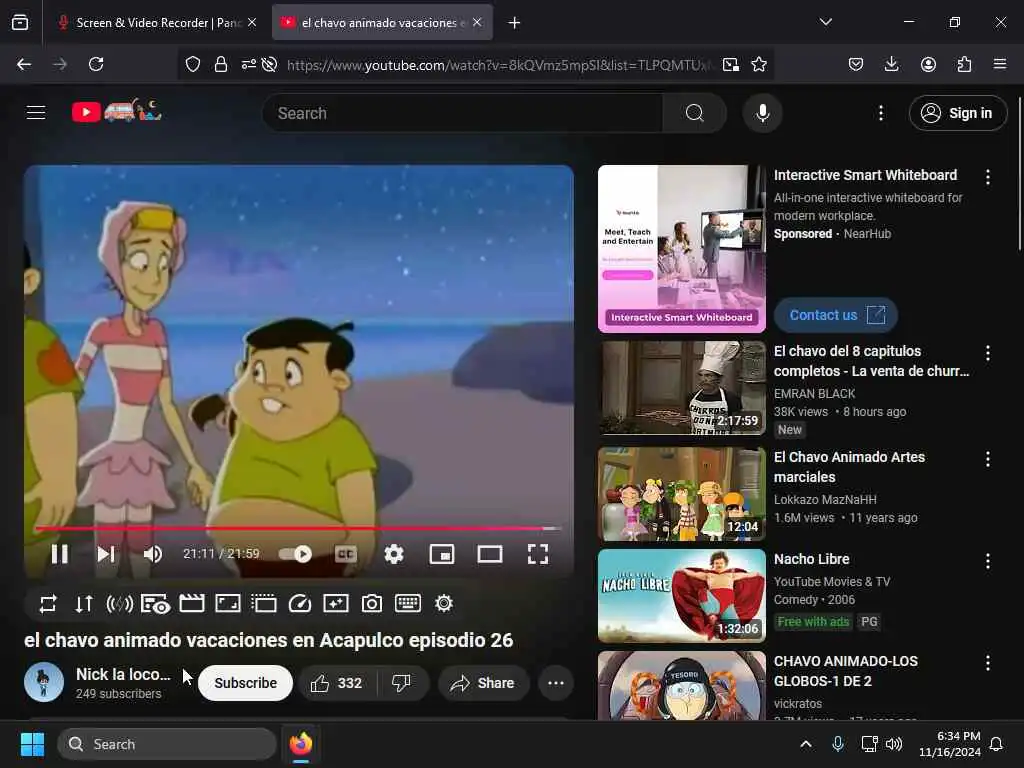Click the YouTube URL address bar
The width and height of the screenshot is (1024, 768).
[500, 65]
